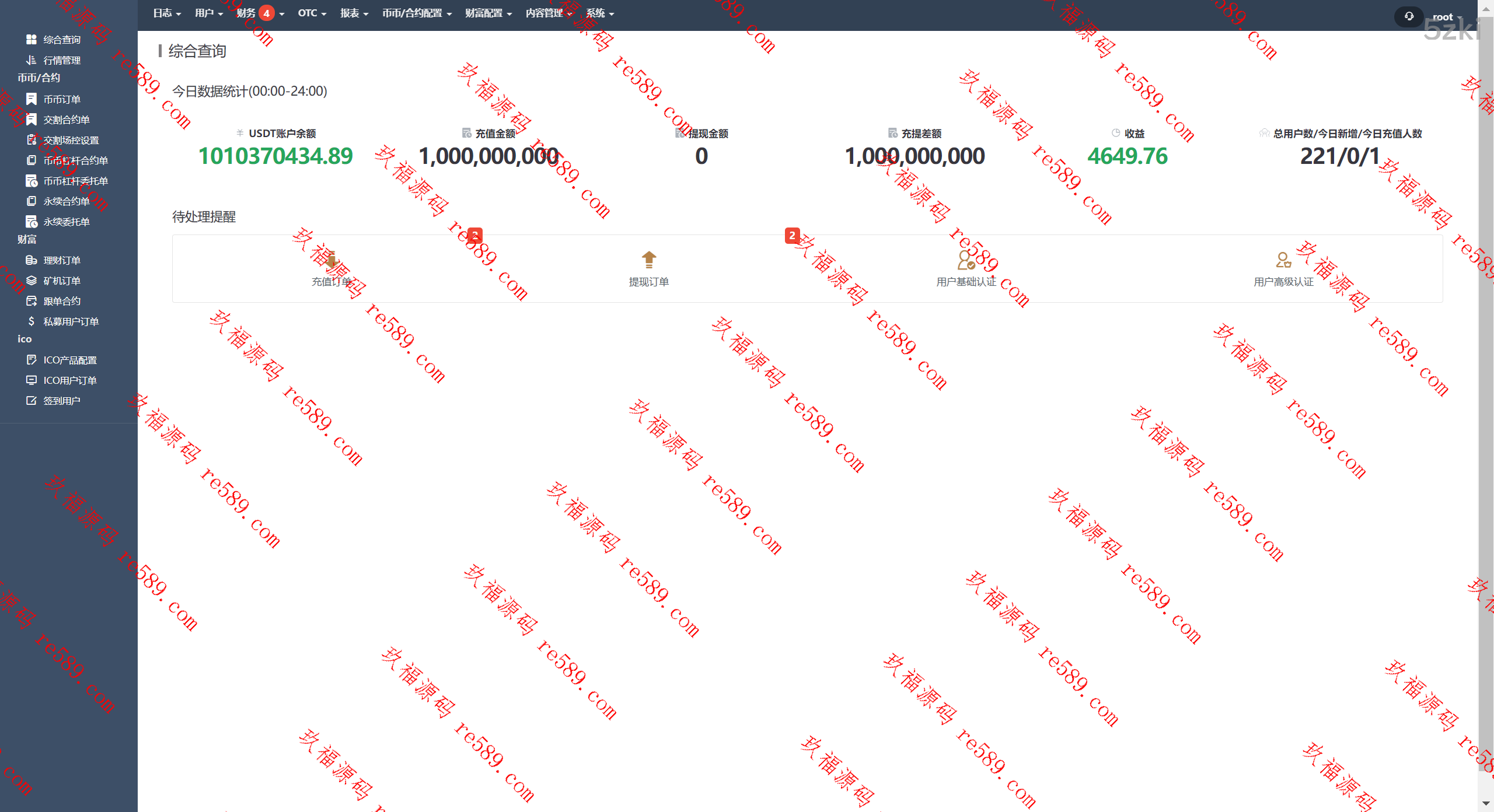Open the 币币/合约配置 dropdown menu
This screenshot has width=1494, height=812.
point(417,13)
